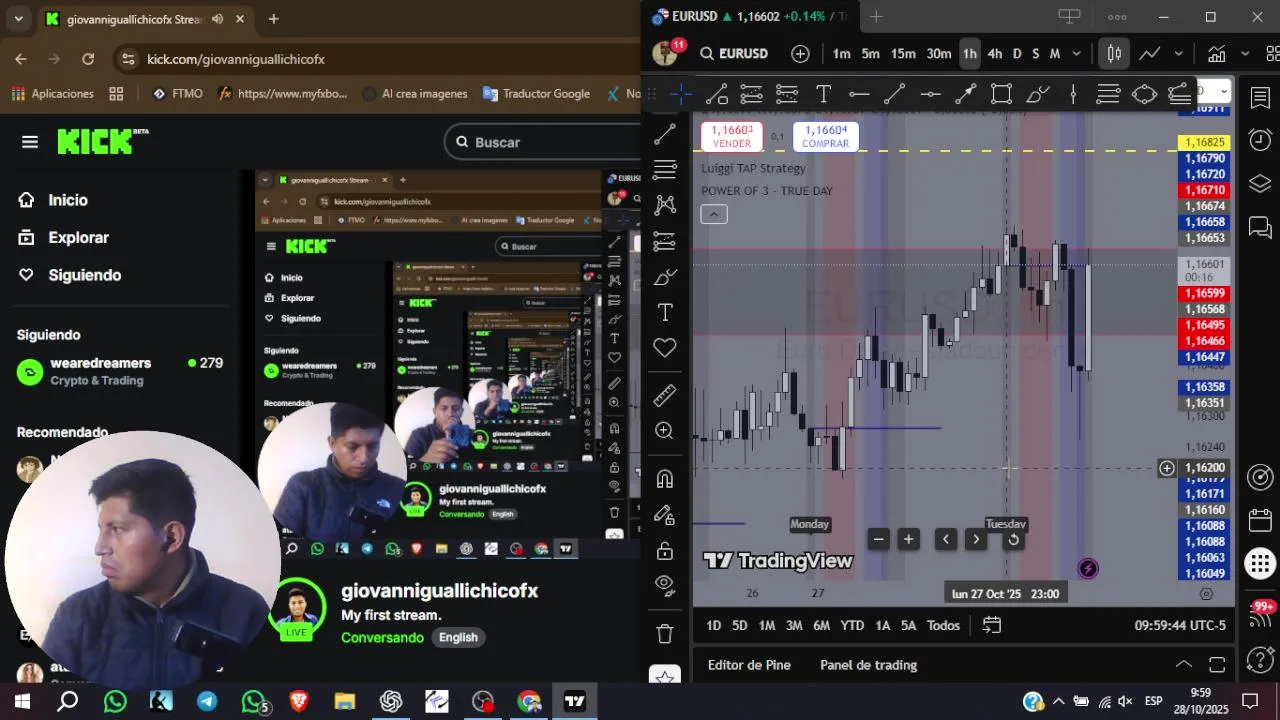1280x720 pixels.
Task: Mute the Kick browser tab audio
Action: (x=218, y=19)
